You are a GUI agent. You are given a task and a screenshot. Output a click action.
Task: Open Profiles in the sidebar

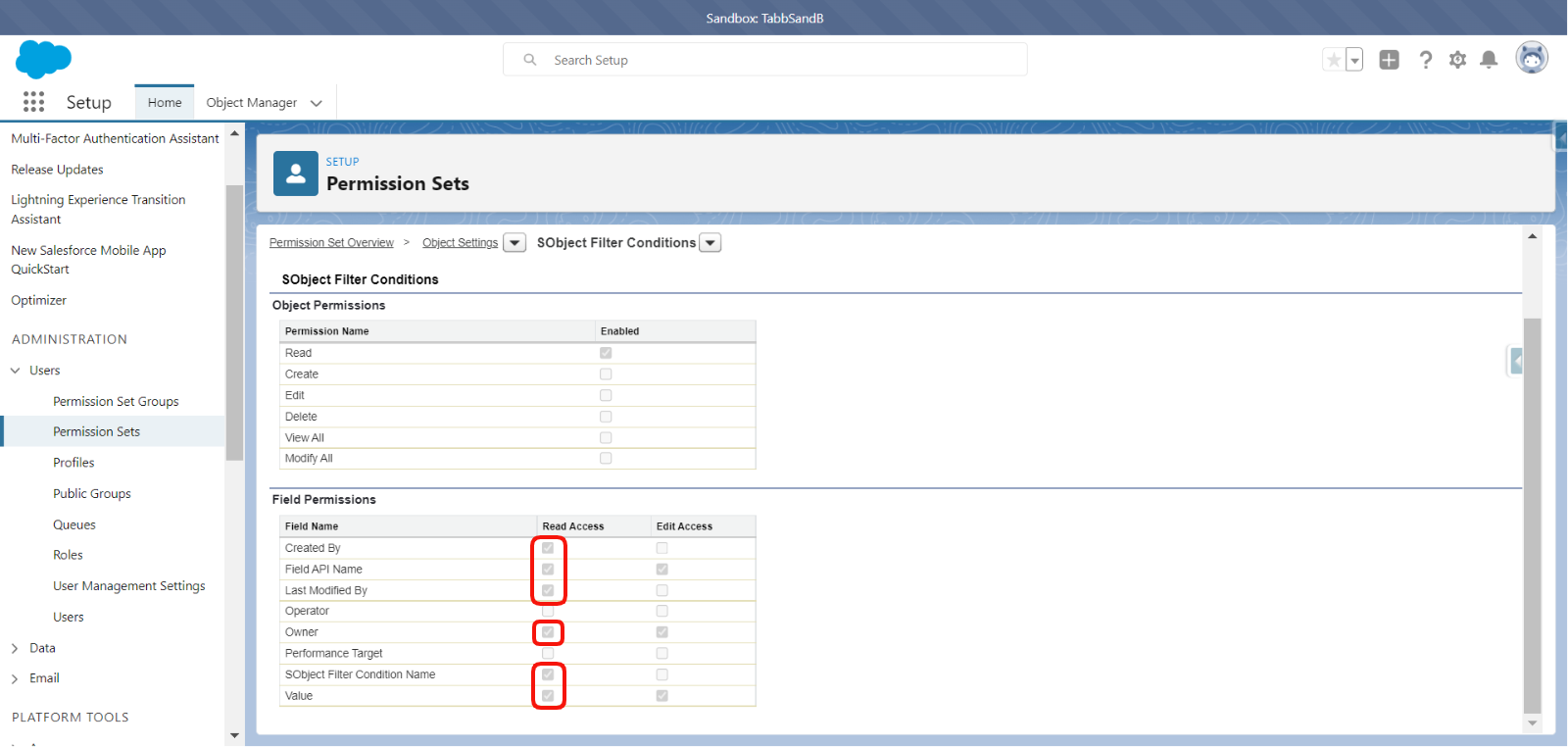click(73, 463)
